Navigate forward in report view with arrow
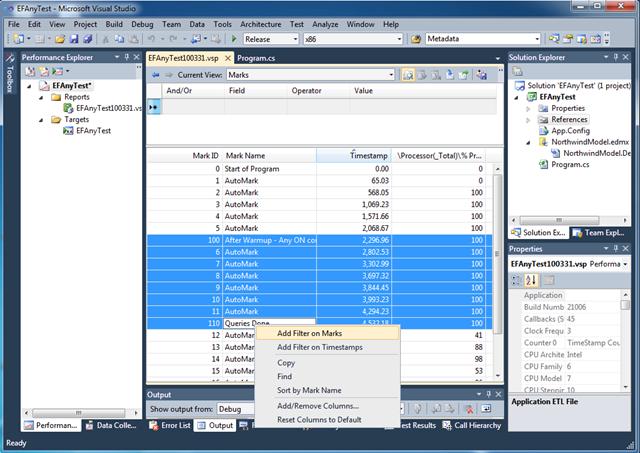Screen dimensions: 640x453 click(x=169, y=75)
